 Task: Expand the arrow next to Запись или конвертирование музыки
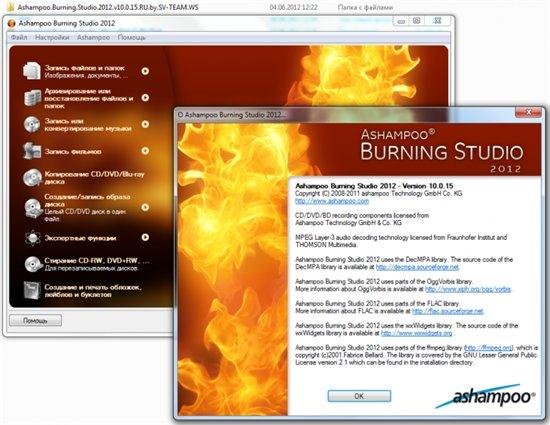click(x=145, y=124)
